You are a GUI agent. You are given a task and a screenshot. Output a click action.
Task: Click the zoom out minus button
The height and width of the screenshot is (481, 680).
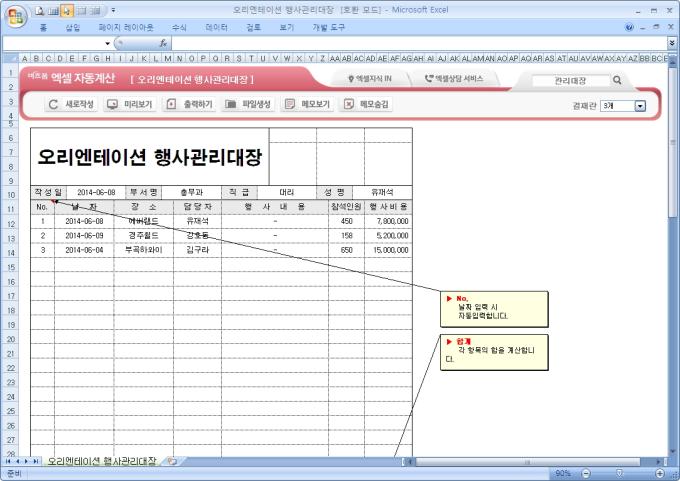click(x=586, y=473)
